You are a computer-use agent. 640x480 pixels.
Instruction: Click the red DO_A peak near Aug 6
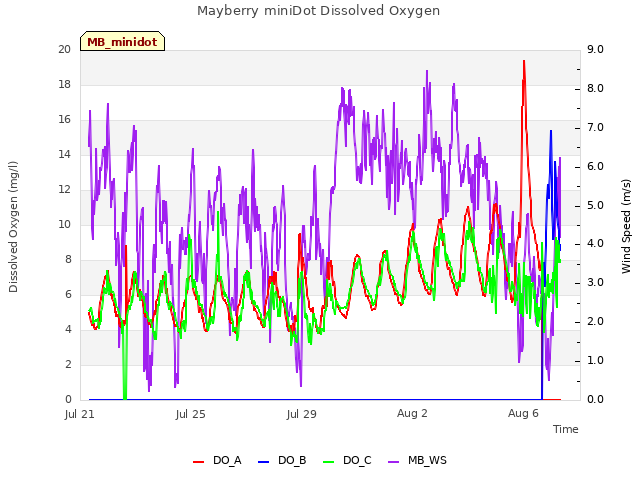tap(524, 61)
